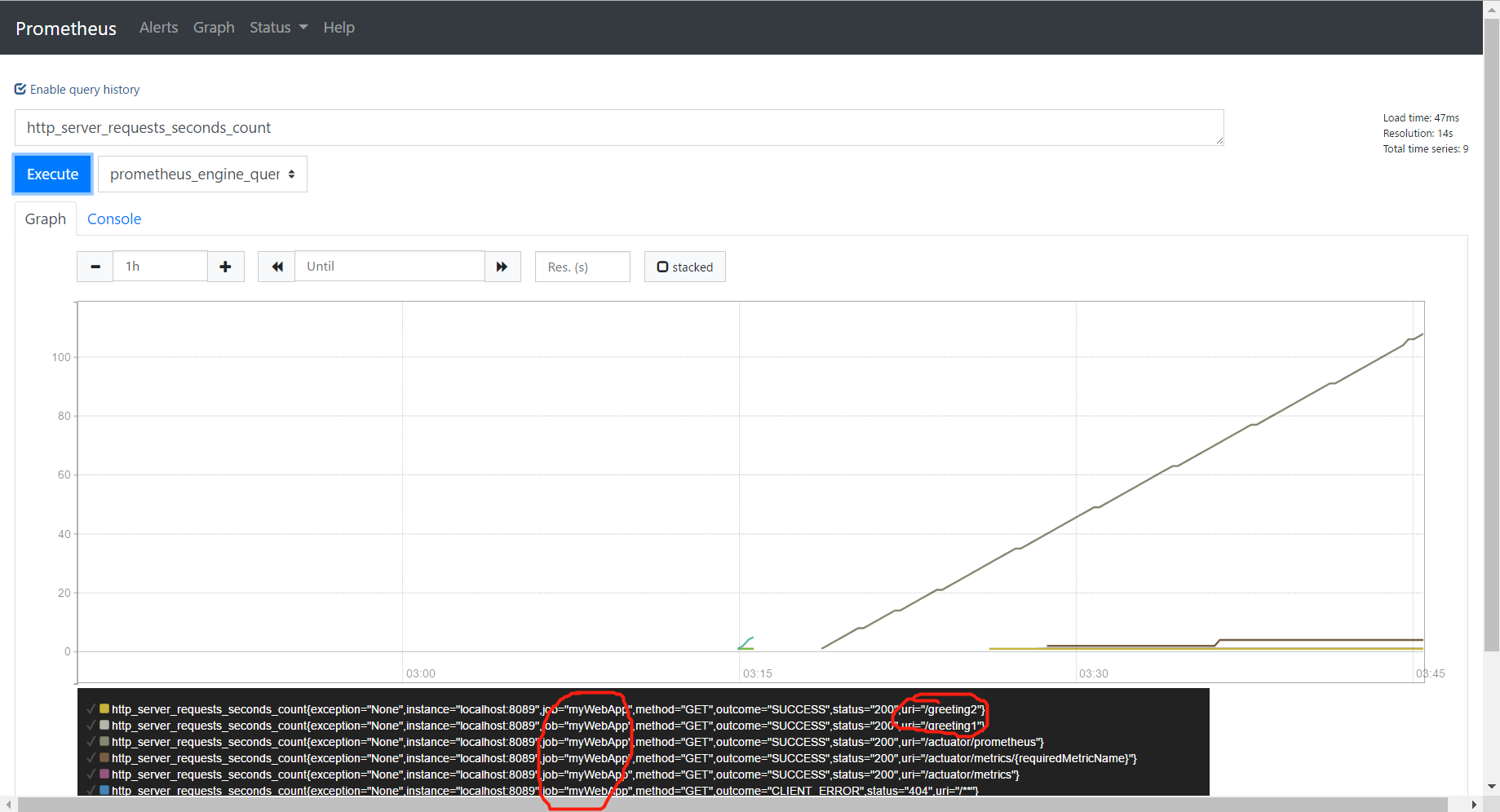Run the query with Execute button
The width and height of the screenshot is (1500, 812).
(53, 174)
